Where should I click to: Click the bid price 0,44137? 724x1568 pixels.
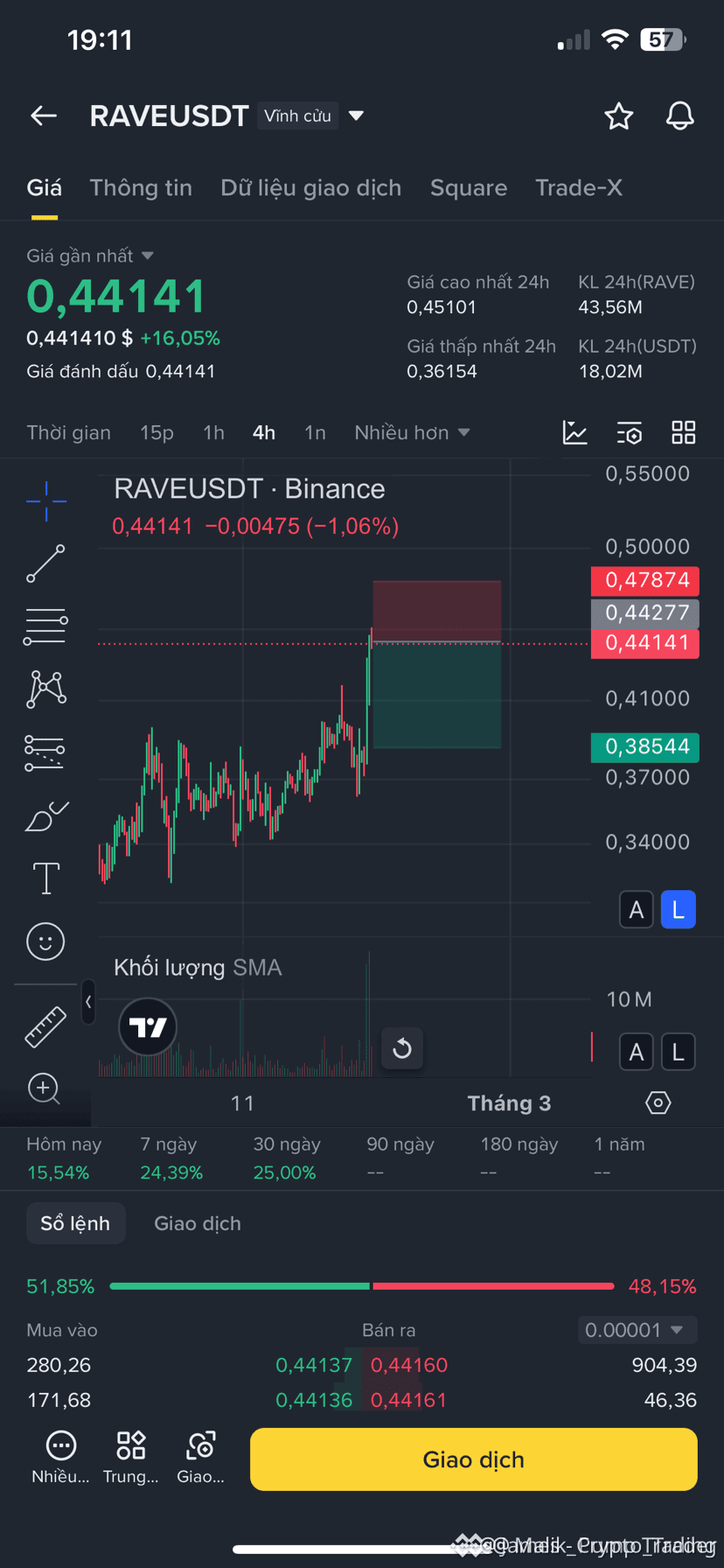click(314, 1365)
